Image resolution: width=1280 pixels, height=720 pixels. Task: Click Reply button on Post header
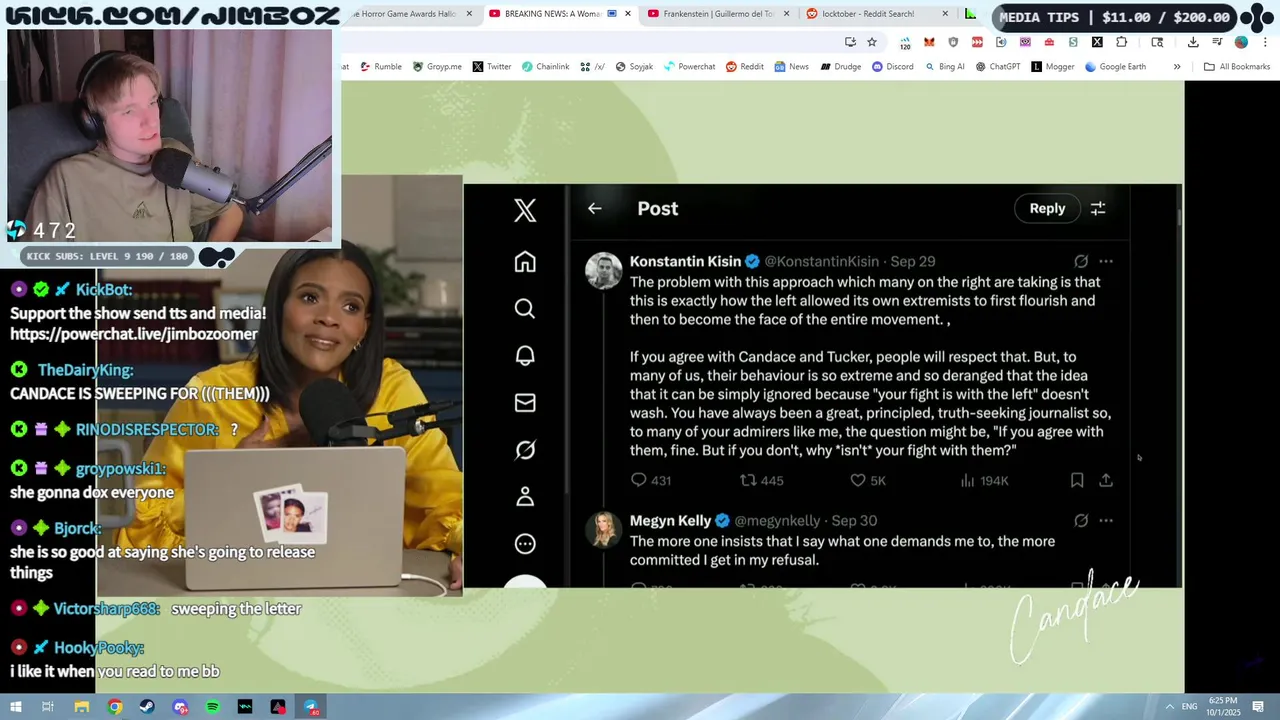click(1047, 208)
